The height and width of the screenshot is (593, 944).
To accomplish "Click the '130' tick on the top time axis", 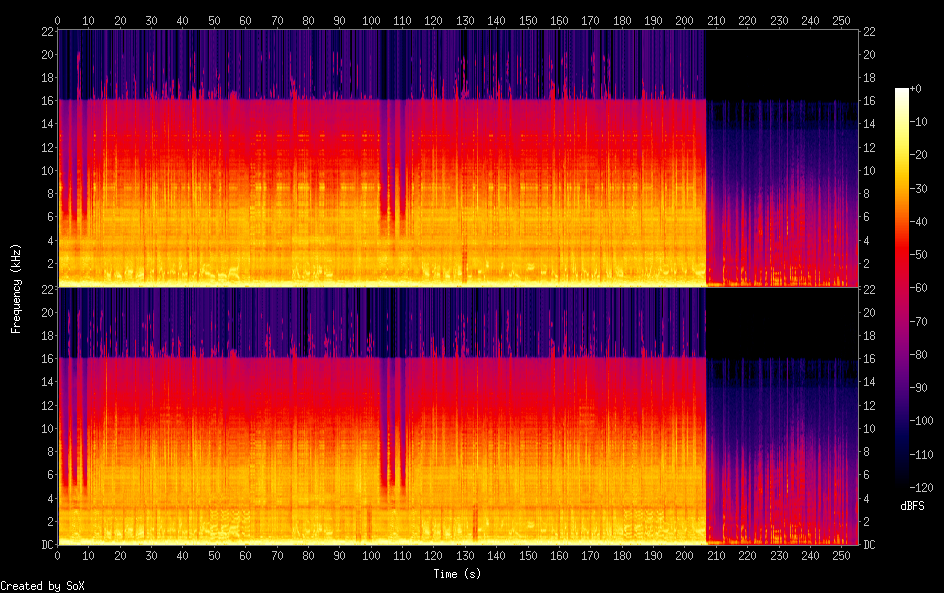I will 465,20.
